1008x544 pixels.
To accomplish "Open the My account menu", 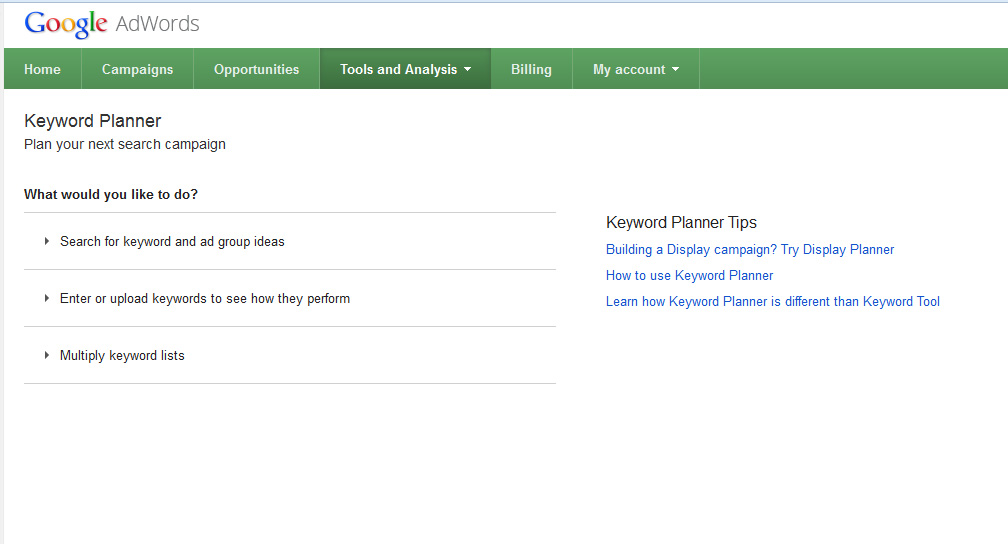I will pyautogui.click(x=628, y=69).
